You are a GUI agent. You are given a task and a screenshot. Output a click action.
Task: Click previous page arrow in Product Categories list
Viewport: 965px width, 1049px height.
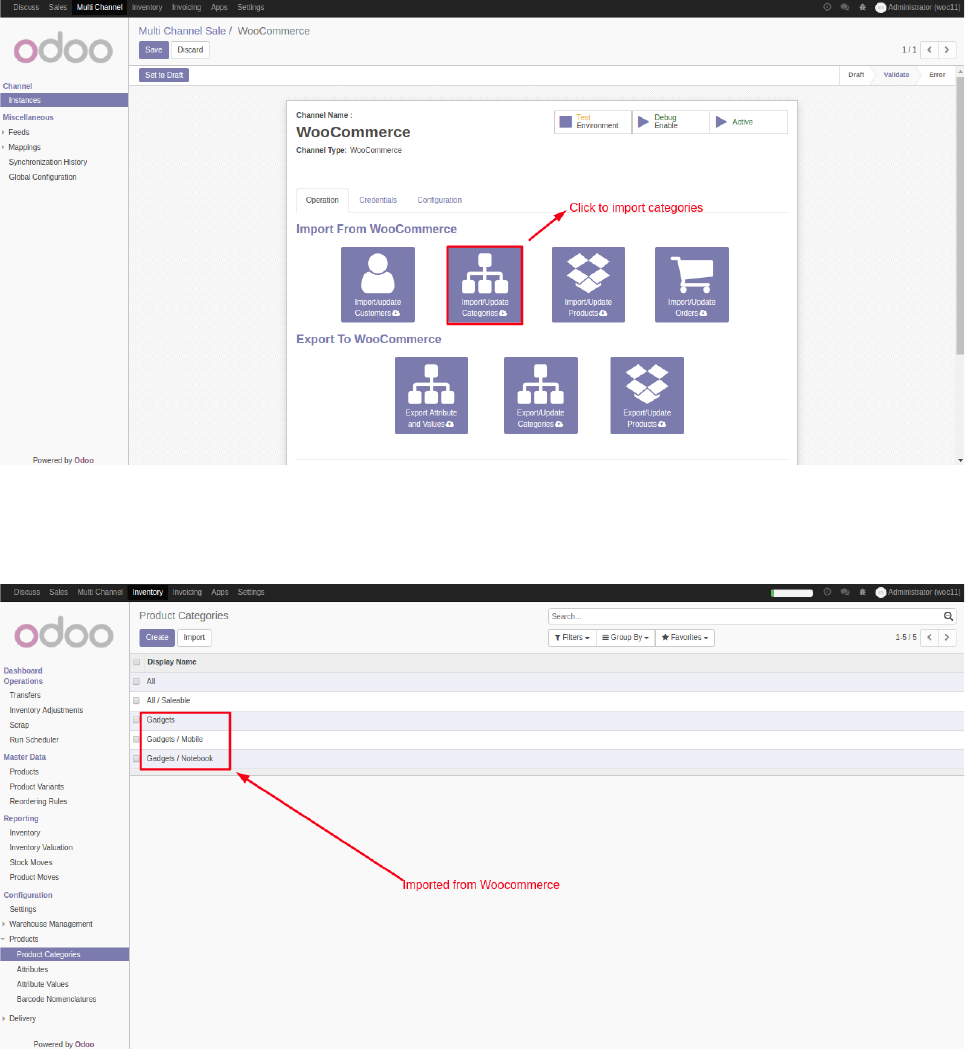tap(930, 637)
